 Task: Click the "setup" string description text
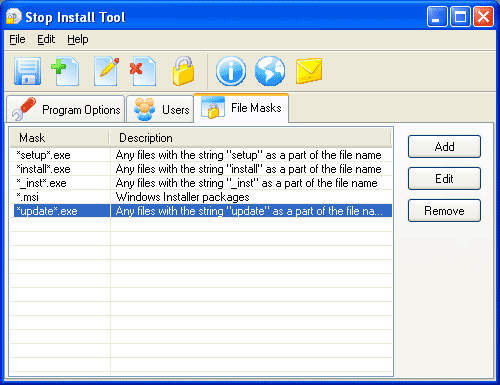(248, 155)
